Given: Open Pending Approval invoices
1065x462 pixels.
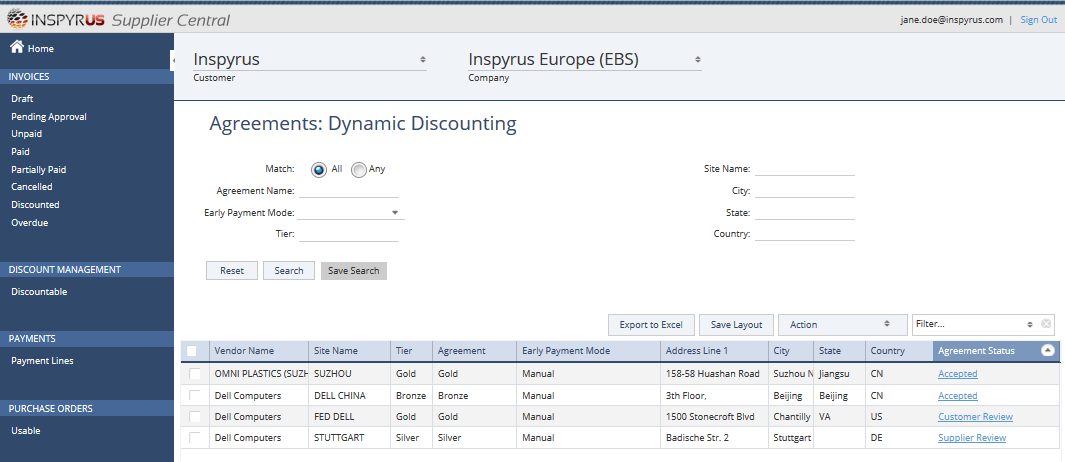Looking at the screenshot, I should (49, 116).
